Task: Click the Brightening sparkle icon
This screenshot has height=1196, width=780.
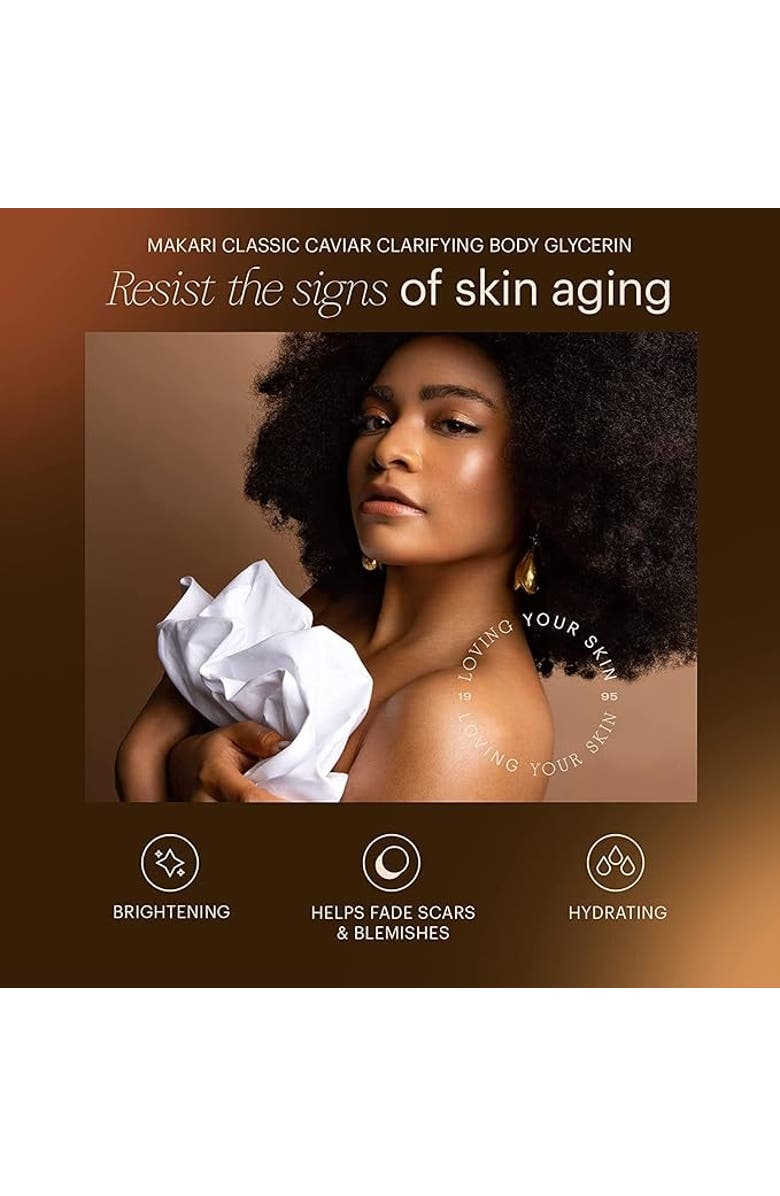Action: [x=170, y=863]
